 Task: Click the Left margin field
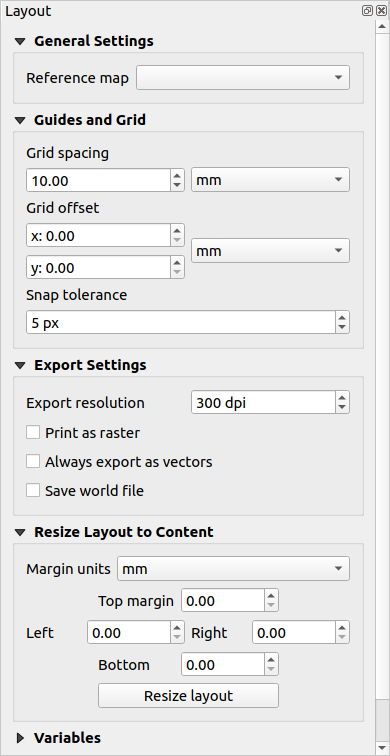[x=129, y=633]
